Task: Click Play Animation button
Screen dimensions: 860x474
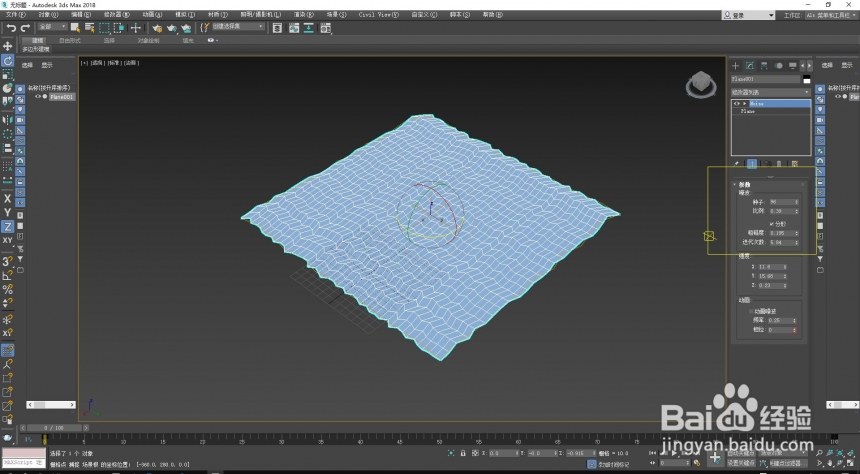Action: 675,453
